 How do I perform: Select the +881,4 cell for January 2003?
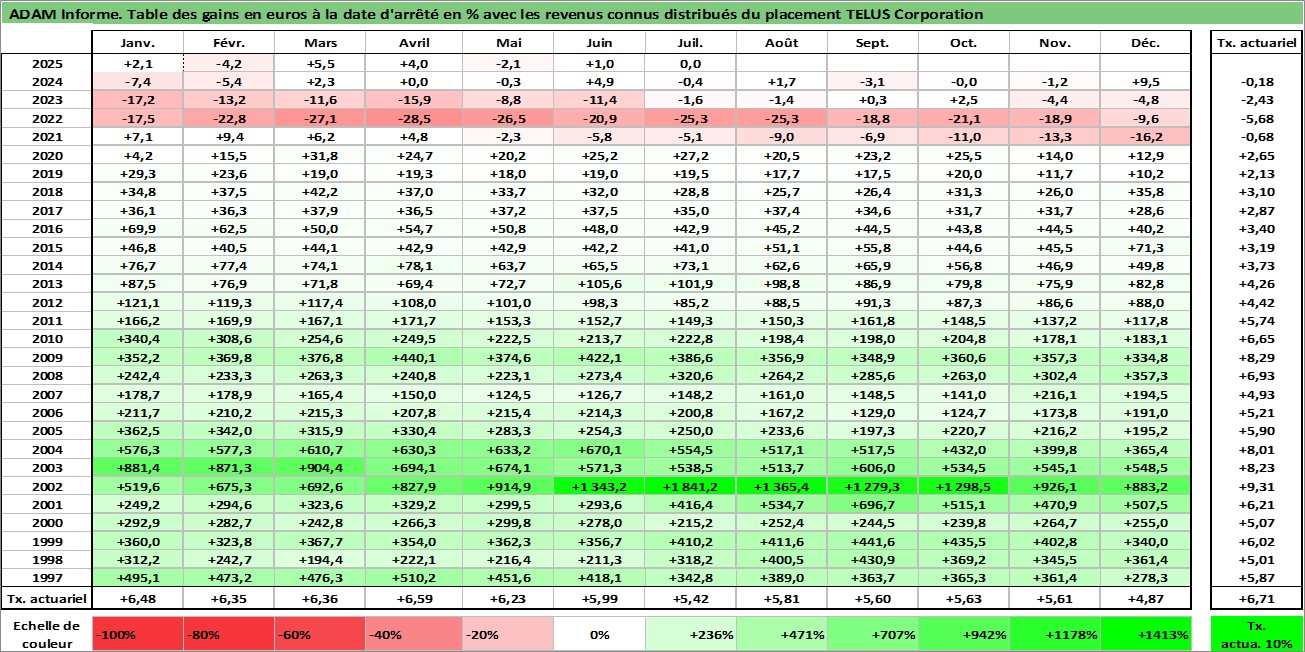(x=138, y=468)
